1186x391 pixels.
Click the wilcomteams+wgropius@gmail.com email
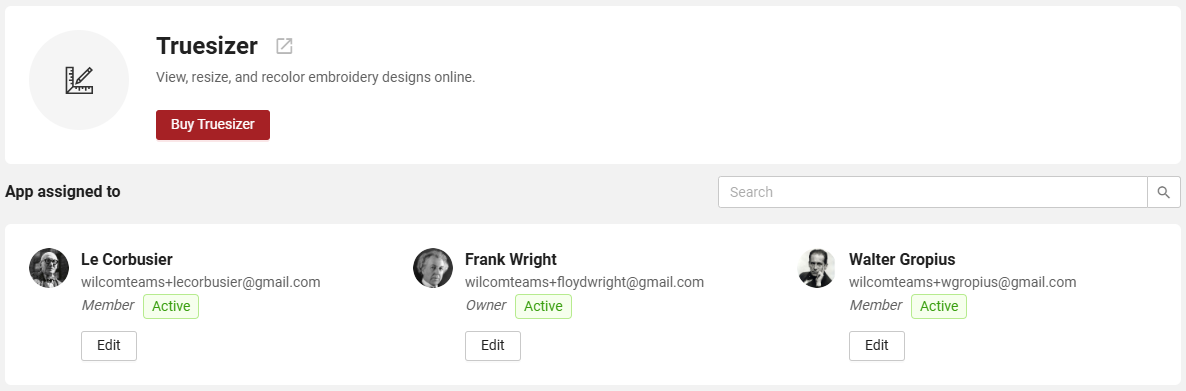click(x=963, y=282)
